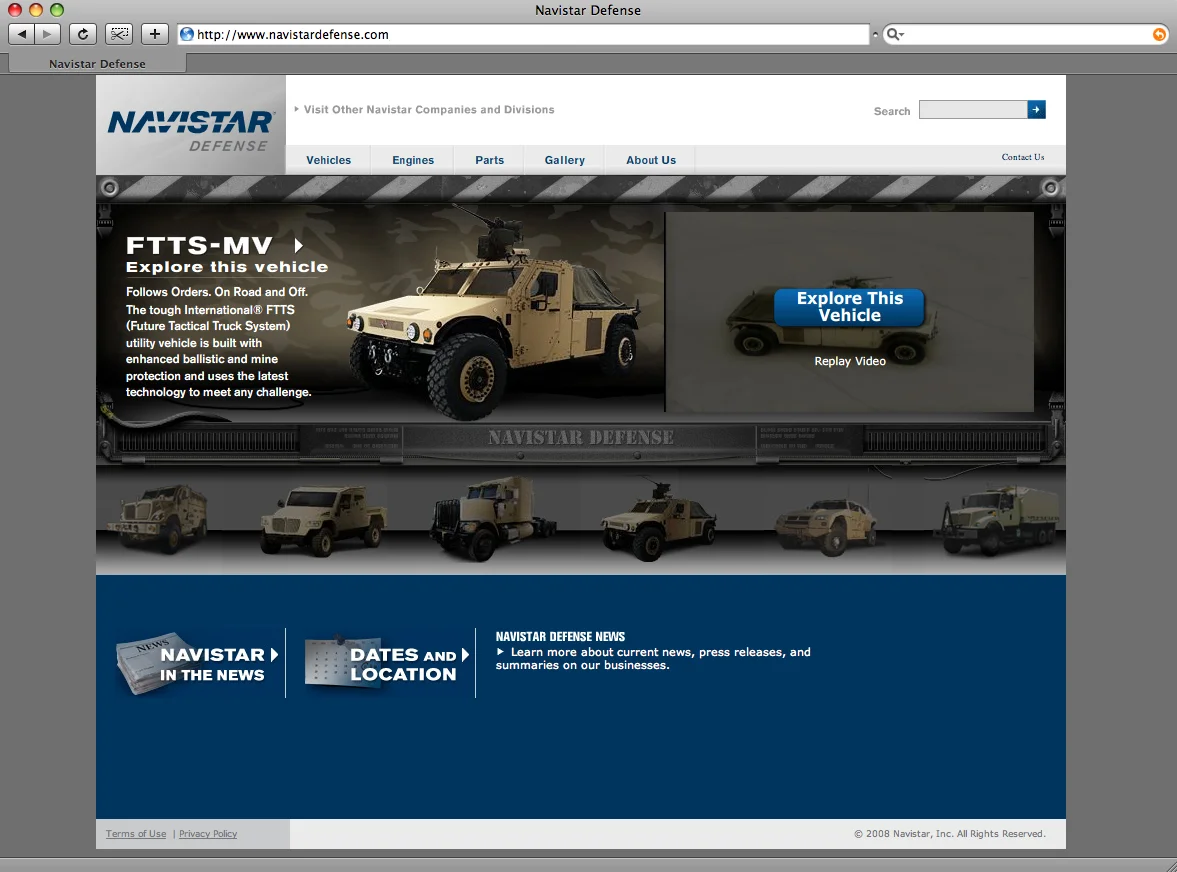The width and height of the screenshot is (1177, 872).
Task: Click the Contact Us link
Action: (1022, 157)
